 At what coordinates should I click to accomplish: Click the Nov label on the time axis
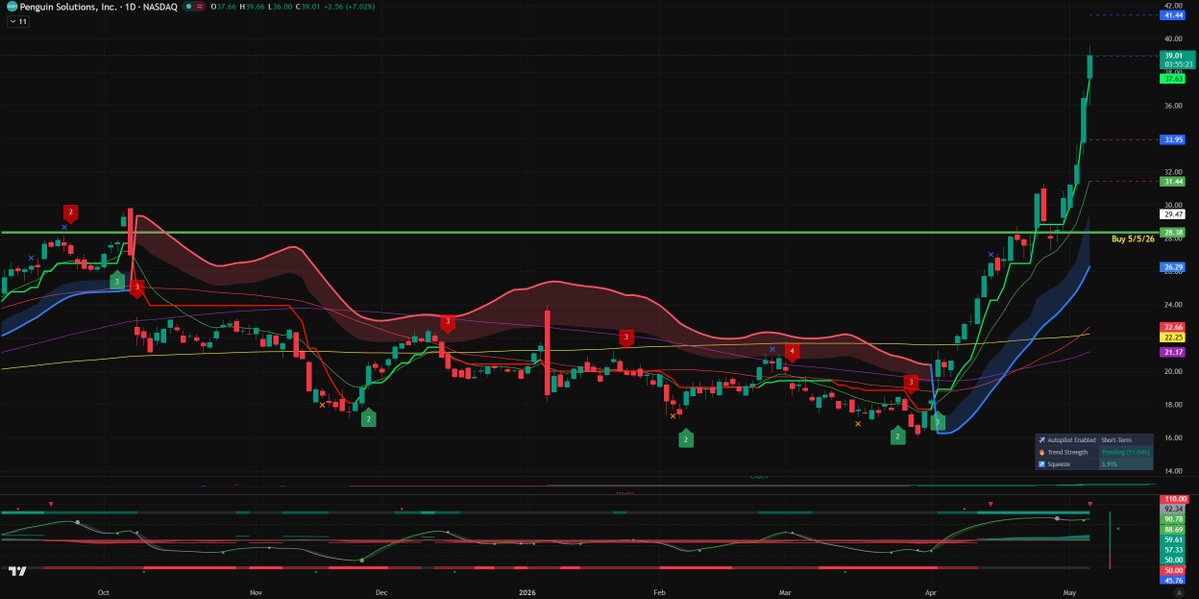point(255,592)
